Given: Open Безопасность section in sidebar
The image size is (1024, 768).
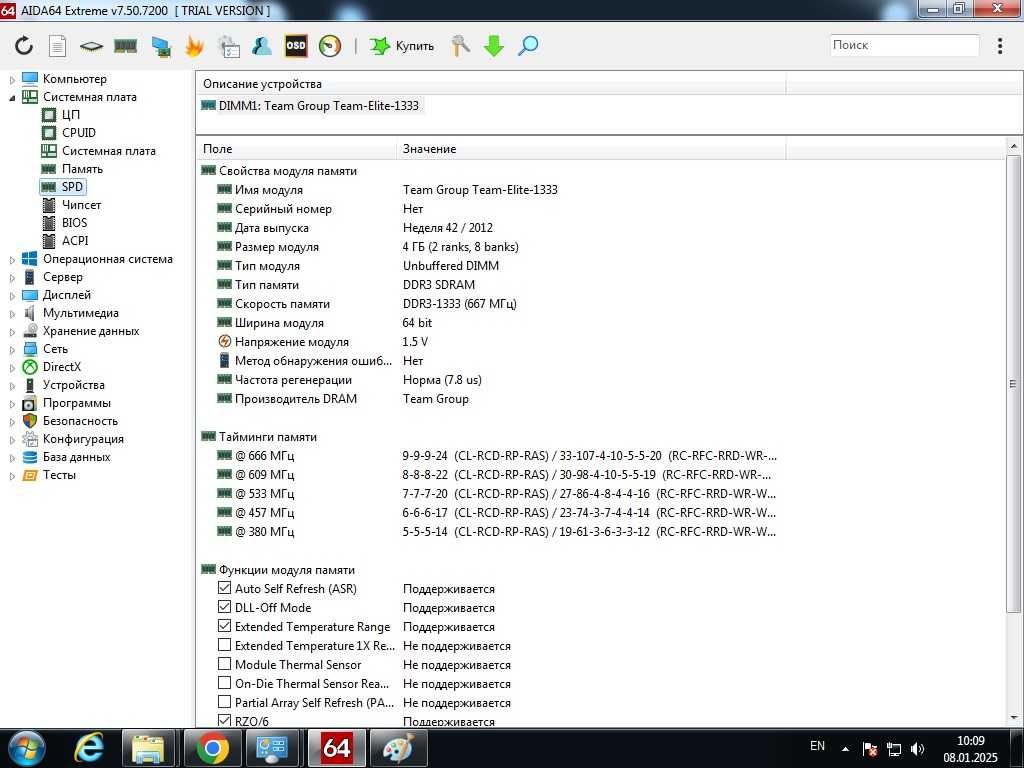Looking at the screenshot, I should pos(80,421).
